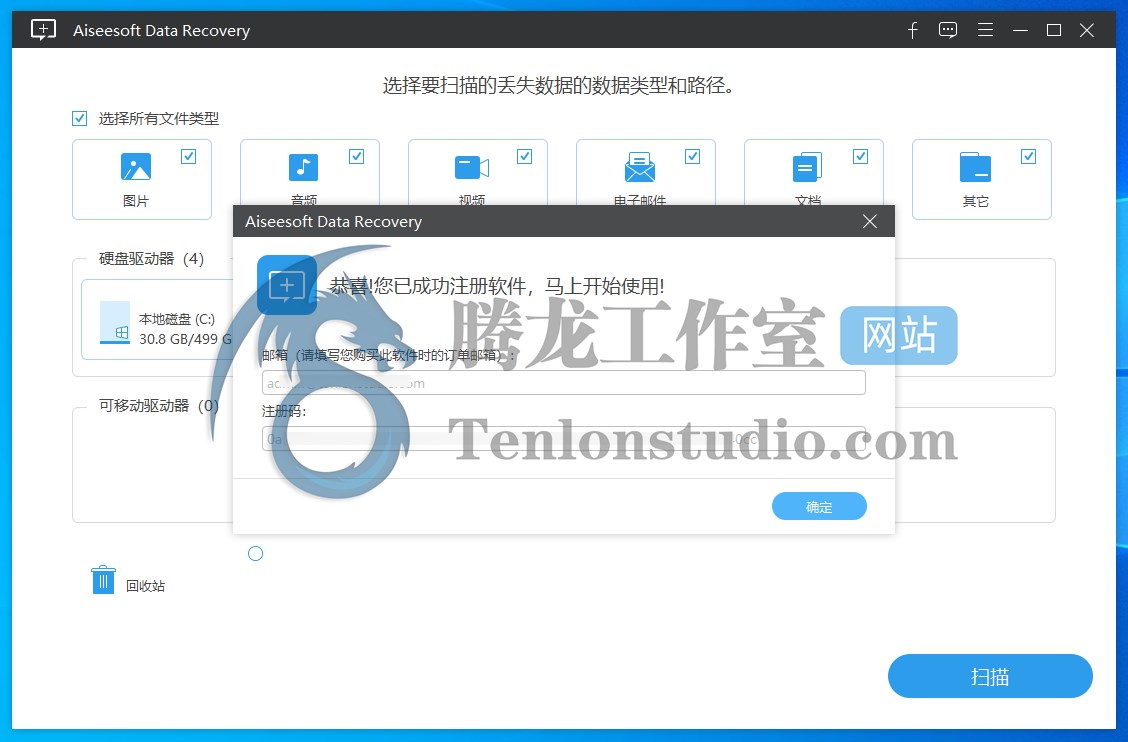Screen dimensions: 1128x742
Task: Select the local disk (C:) drive icon
Action: click(x=115, y=322)
